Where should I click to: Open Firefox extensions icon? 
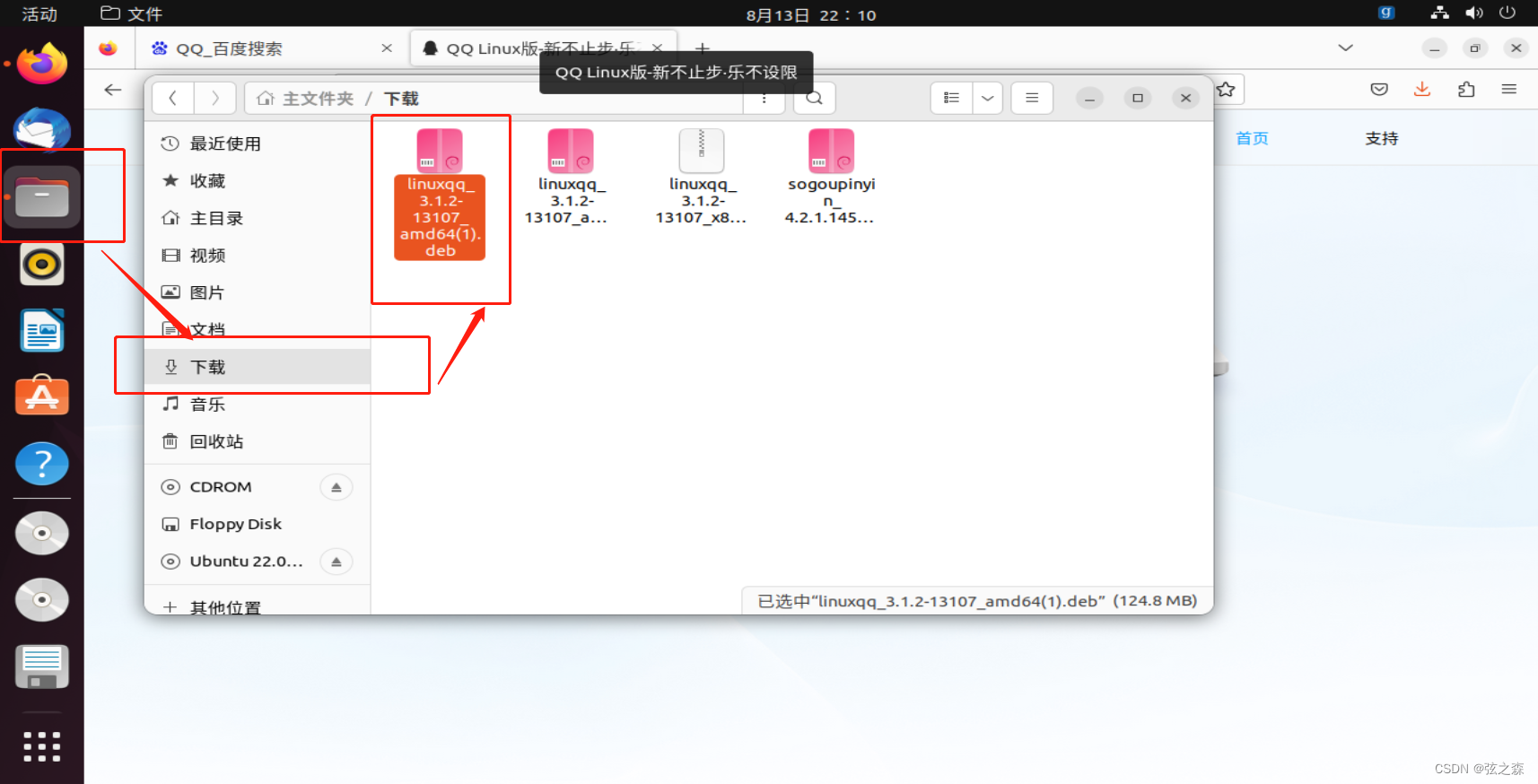pos(1466,90)
